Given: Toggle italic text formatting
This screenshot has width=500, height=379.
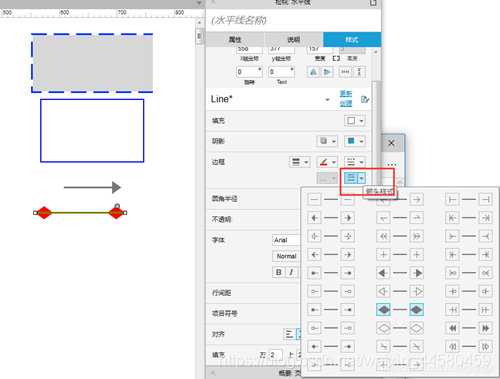Looking at the screenshot, I should tap(291, 272).
